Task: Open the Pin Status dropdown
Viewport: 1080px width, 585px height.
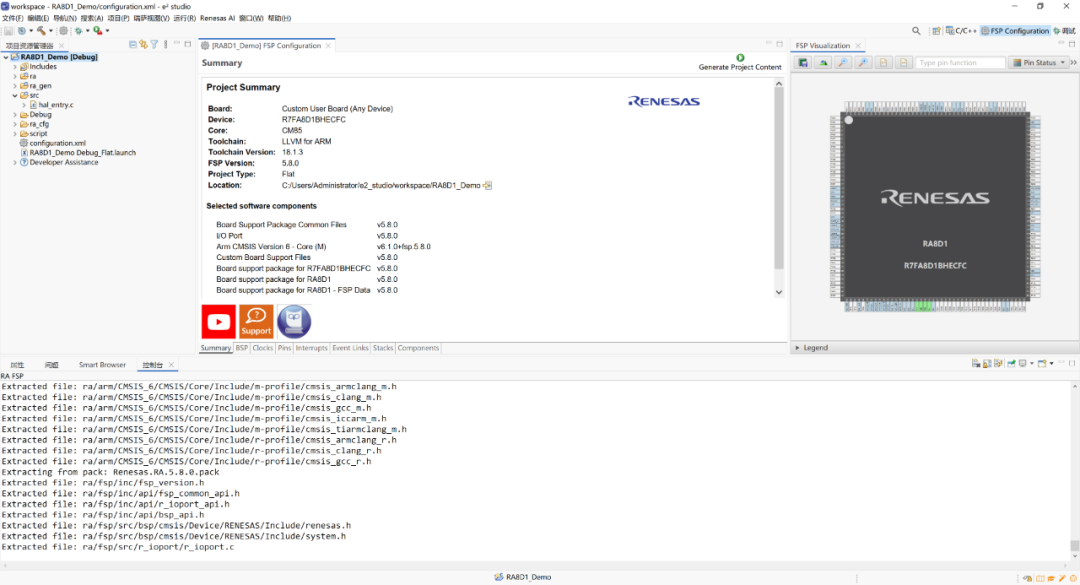Action: click(x=1038, y=63)
